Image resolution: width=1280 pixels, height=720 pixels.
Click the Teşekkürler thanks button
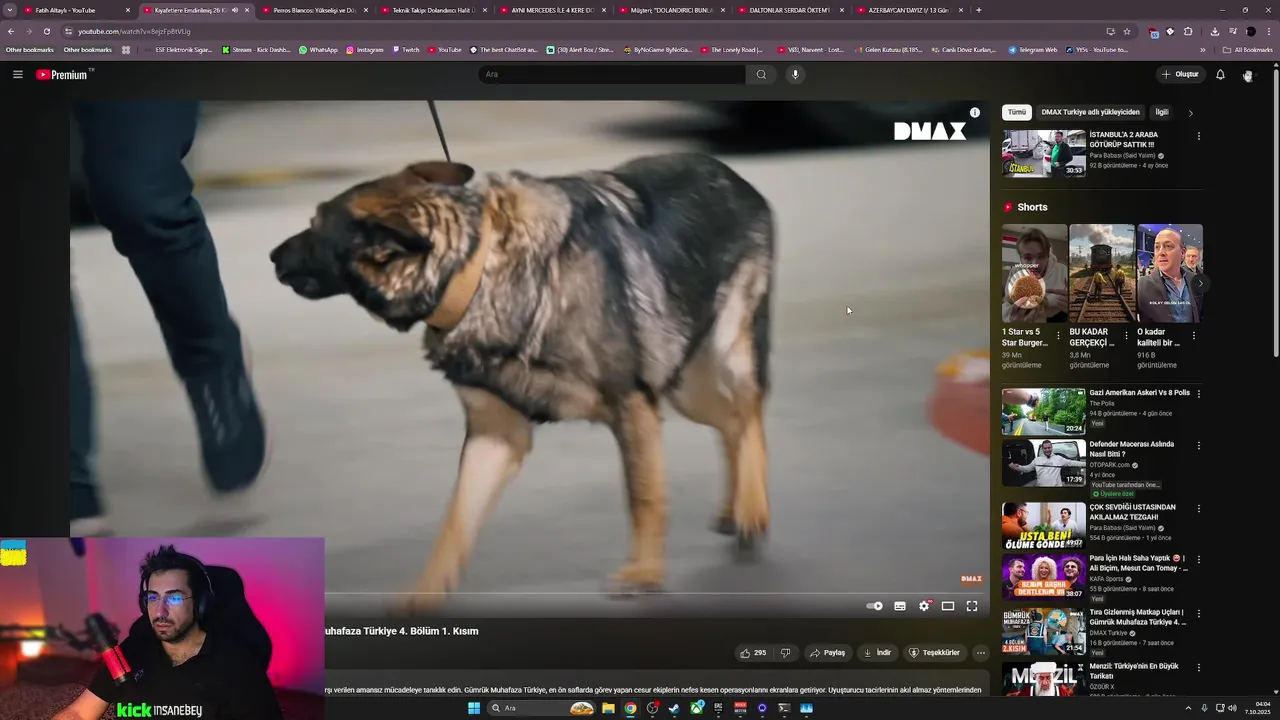pos(934,653)
